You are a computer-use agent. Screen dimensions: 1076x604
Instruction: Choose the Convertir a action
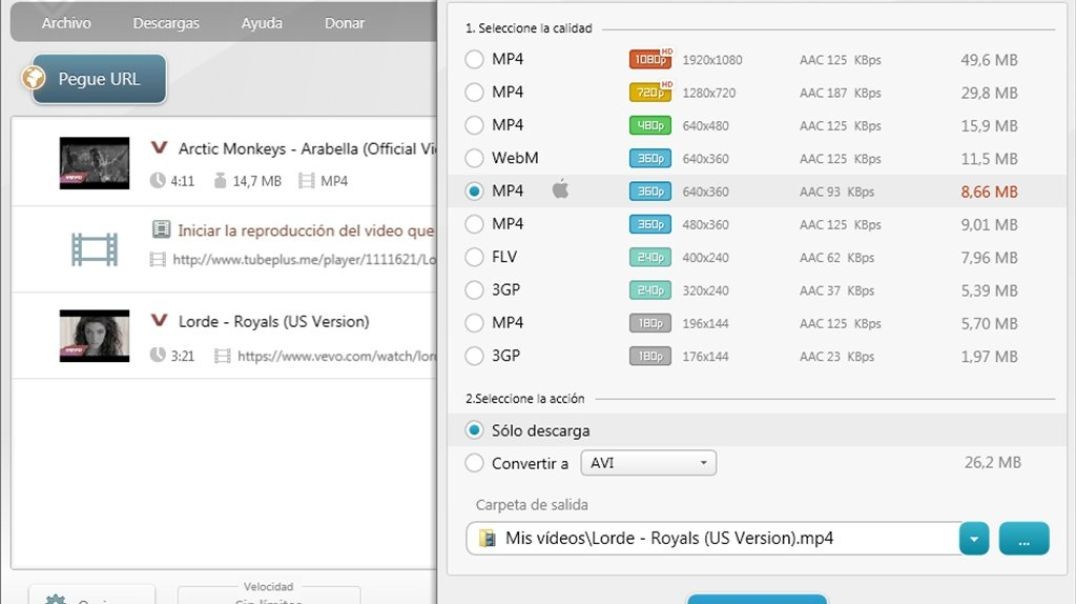[474, 463]
